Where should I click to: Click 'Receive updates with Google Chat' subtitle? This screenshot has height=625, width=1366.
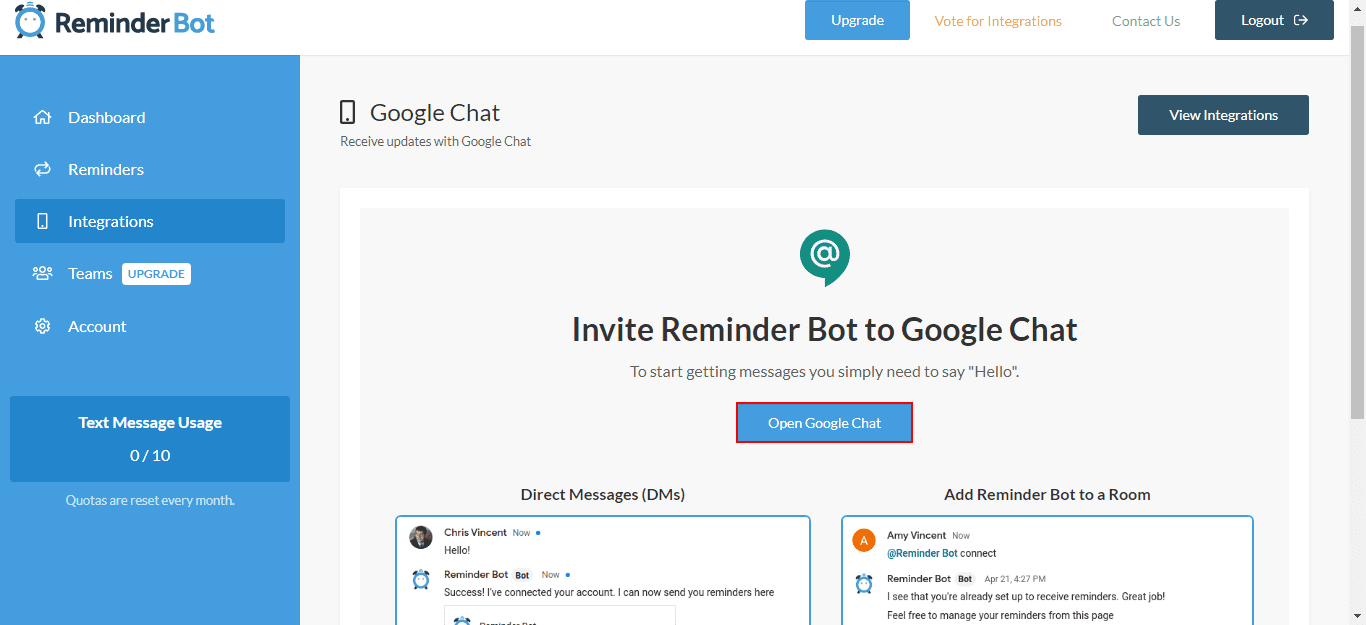click(435, 141)
